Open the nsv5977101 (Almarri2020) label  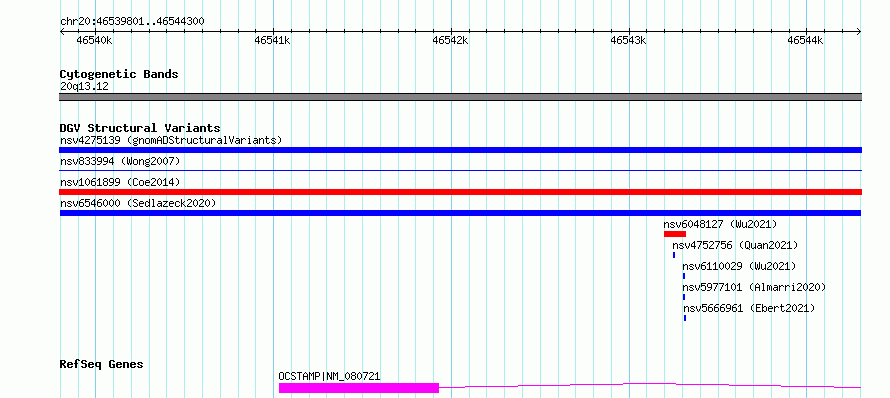tap(754, 287)
